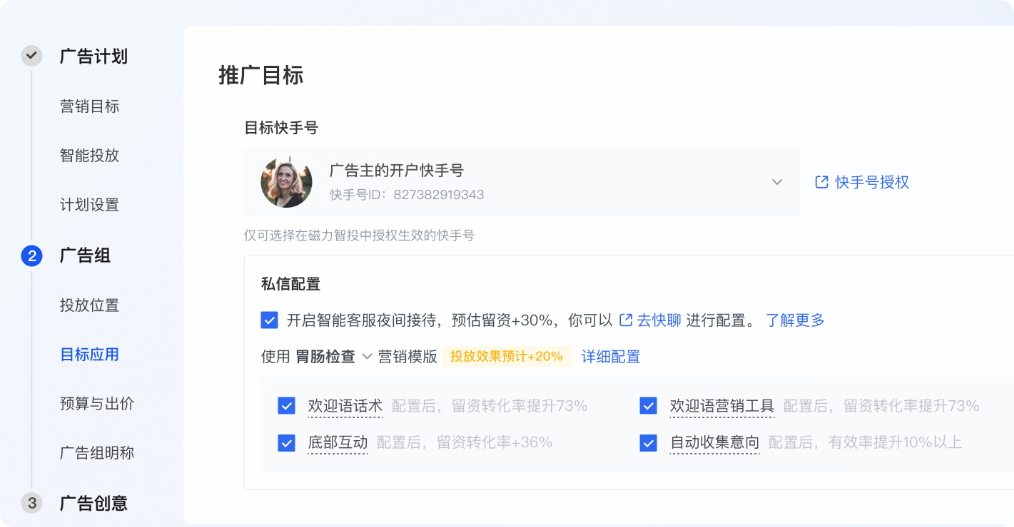The image size is (1014, 527).
Task: Select 投放位置 in sidebar
Action: point(90,305)
